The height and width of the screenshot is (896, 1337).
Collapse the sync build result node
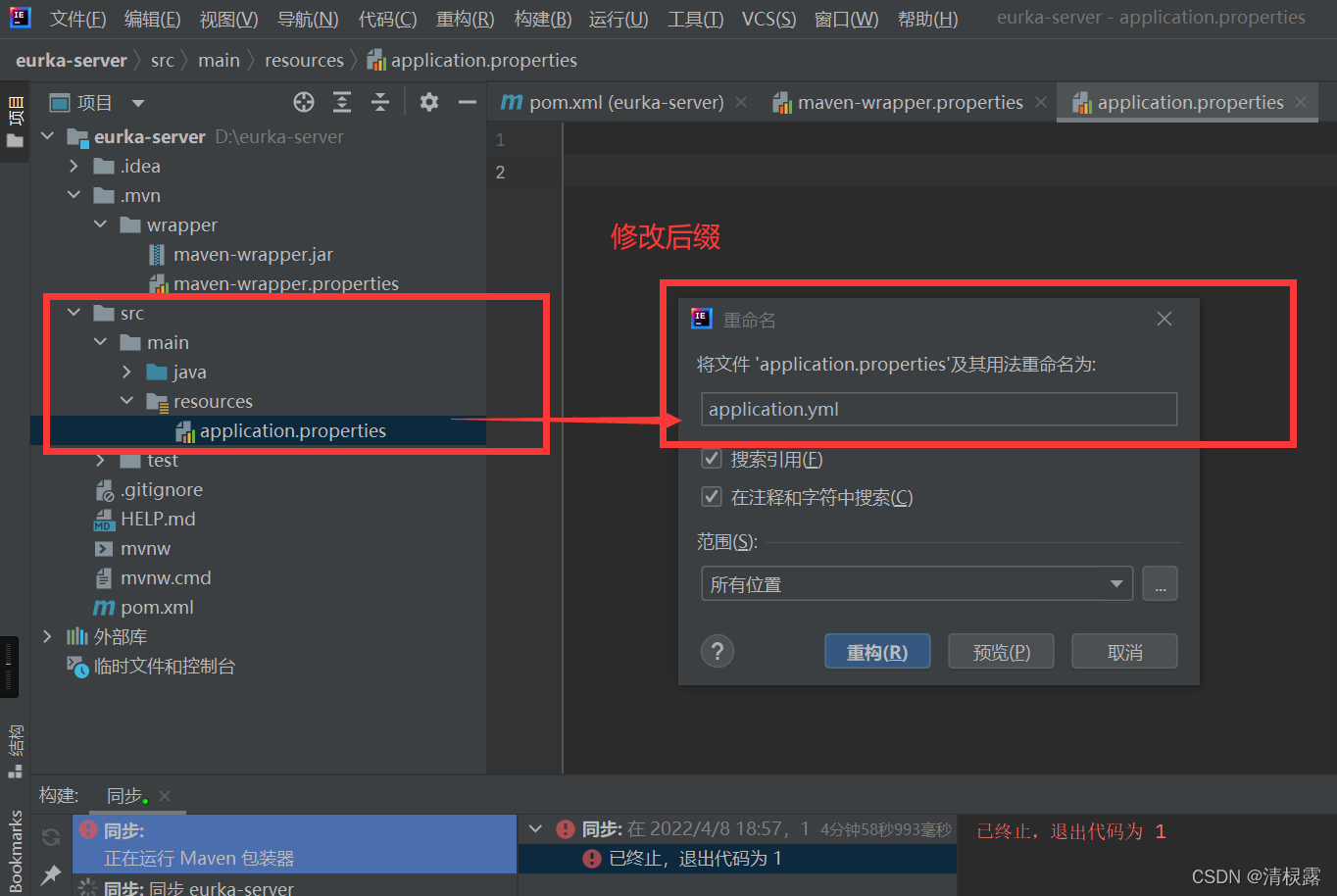pos(535,829)
